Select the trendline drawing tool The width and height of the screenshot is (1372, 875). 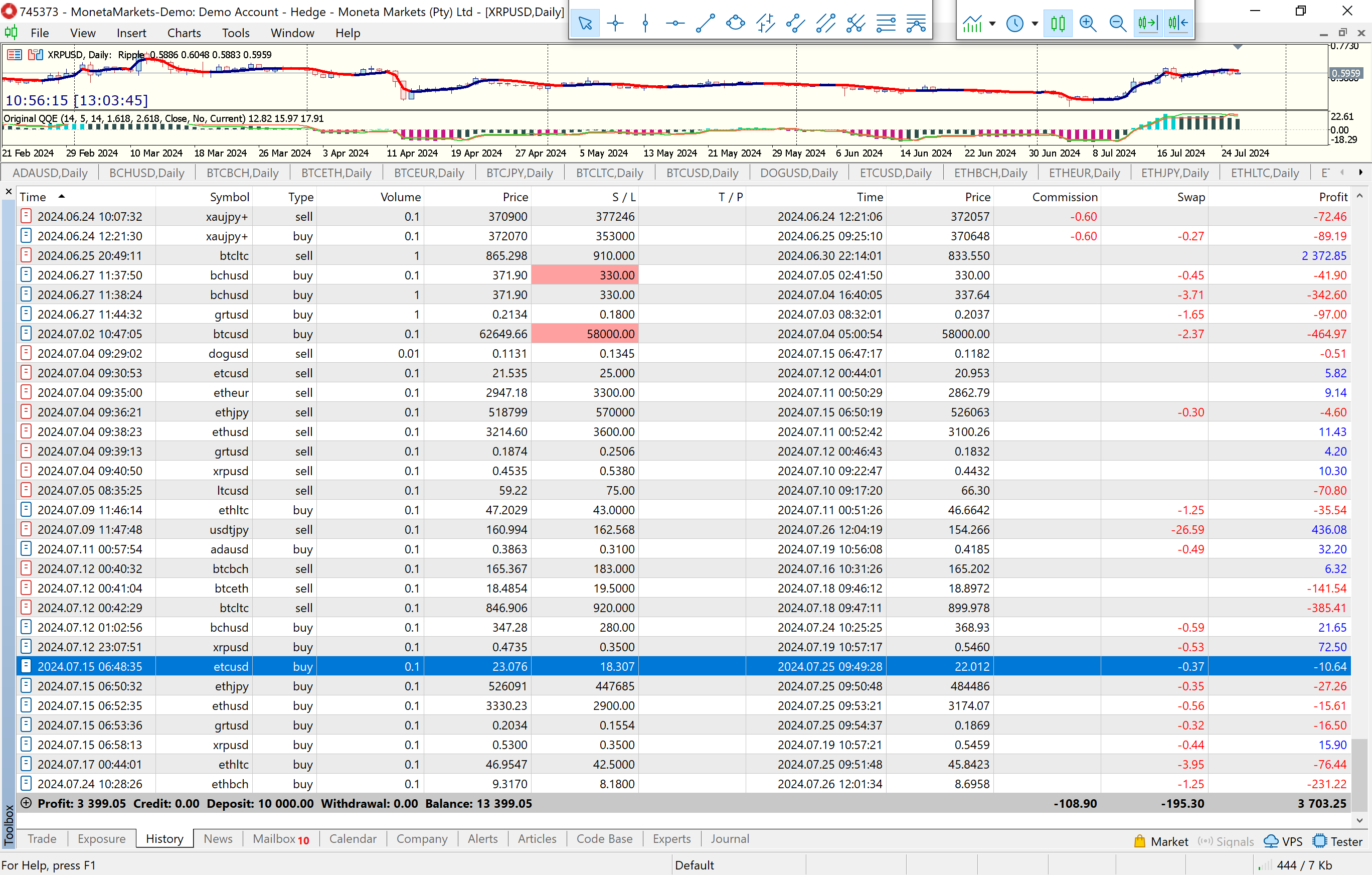point(706,24)
